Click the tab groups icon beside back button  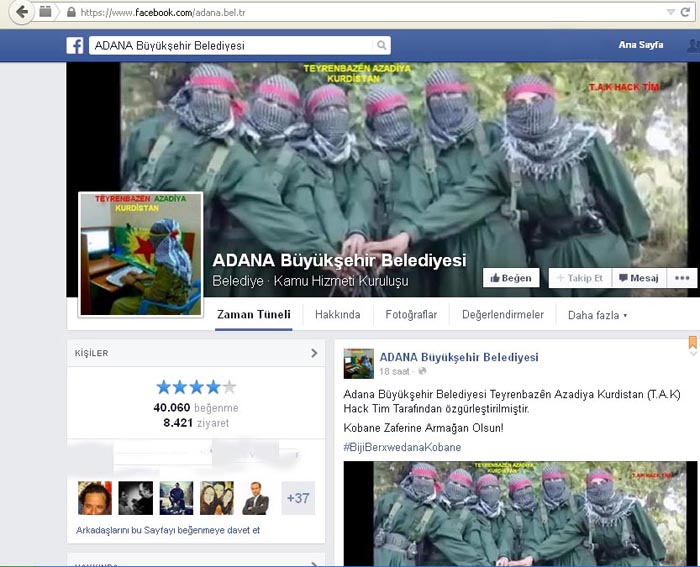45,11
